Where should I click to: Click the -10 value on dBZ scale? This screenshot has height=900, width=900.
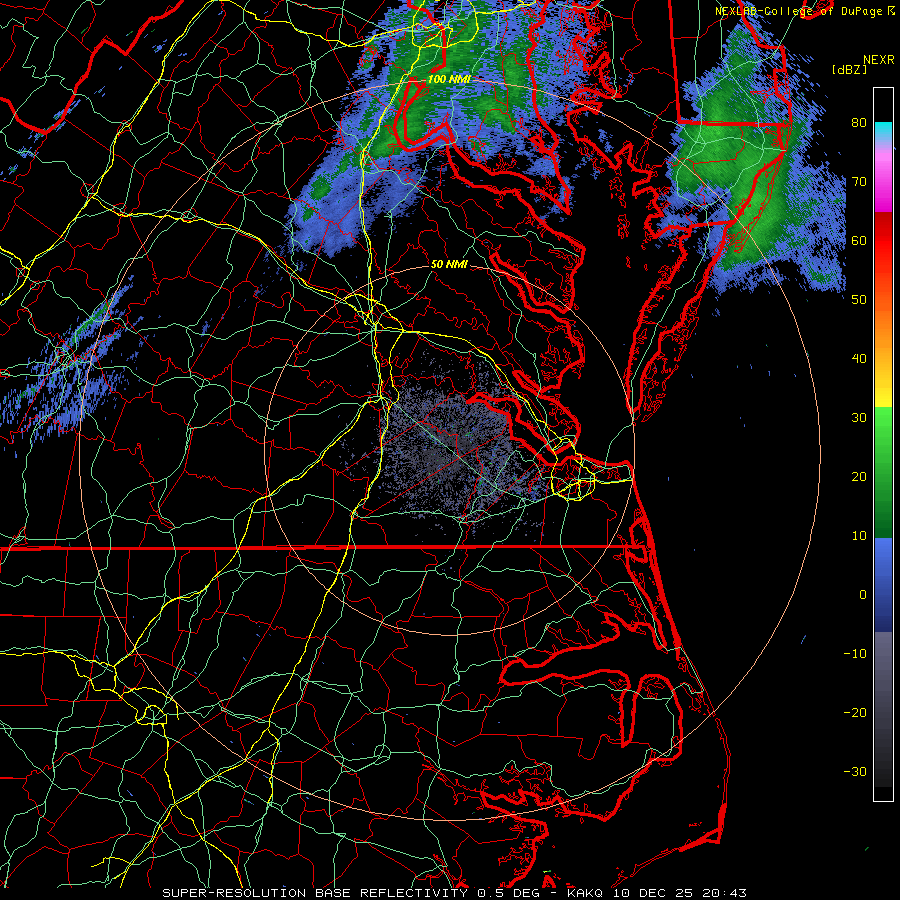[855, 654]
